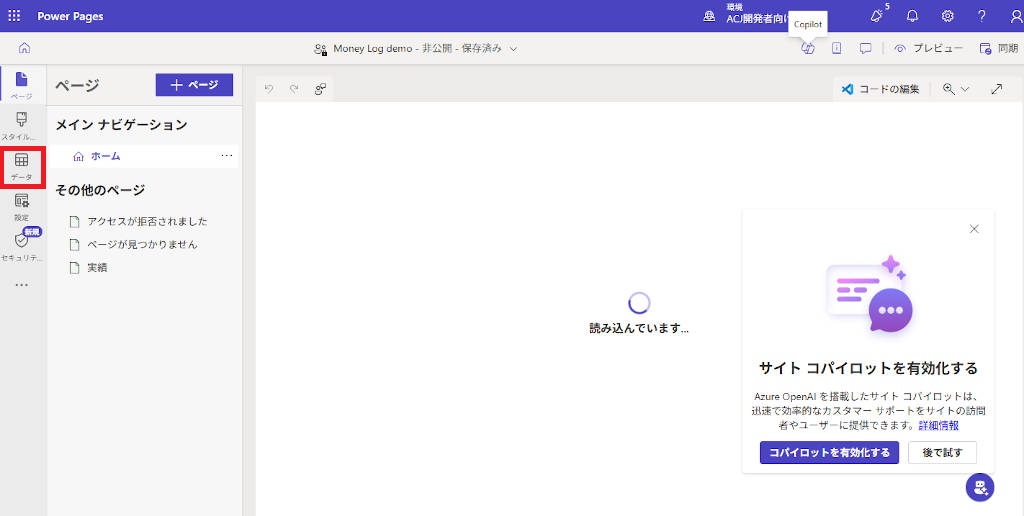This screenshot has width=1024, height=516.
Task: Click the + ページ button
Action: [x=194, y=85]
